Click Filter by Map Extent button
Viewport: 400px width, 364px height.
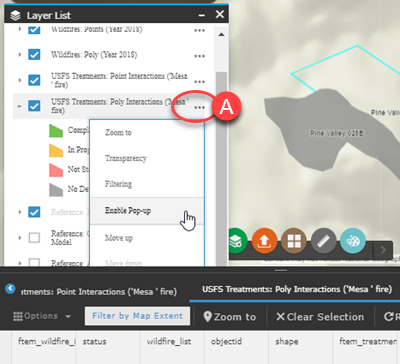tap(137, 316)
